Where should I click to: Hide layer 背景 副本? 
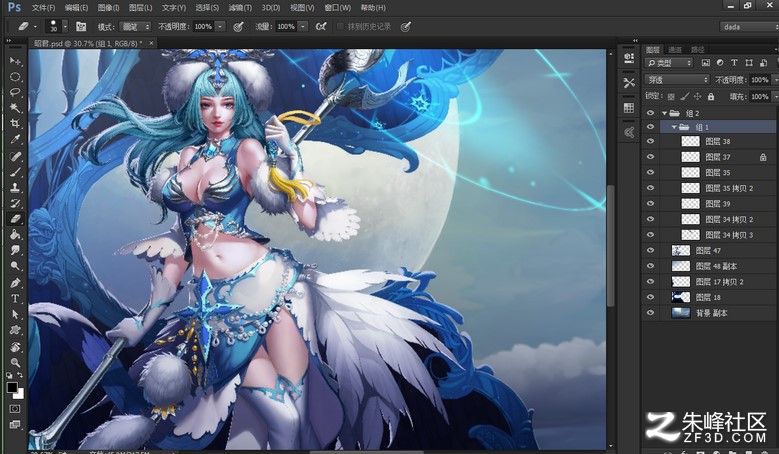650,313
